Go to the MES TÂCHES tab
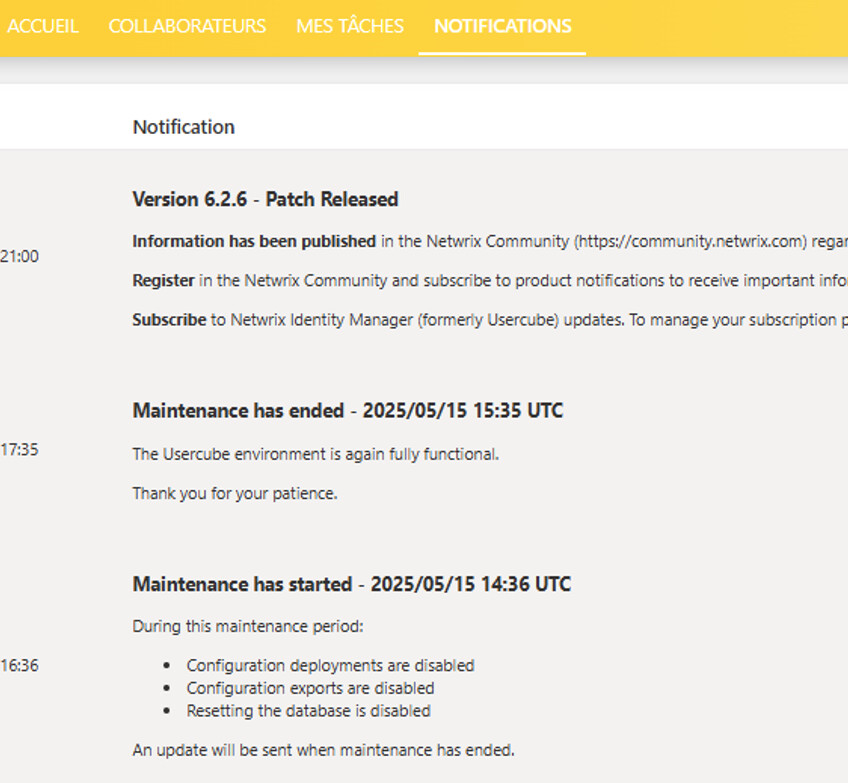848x783 pixels. [x=350, y=26]
